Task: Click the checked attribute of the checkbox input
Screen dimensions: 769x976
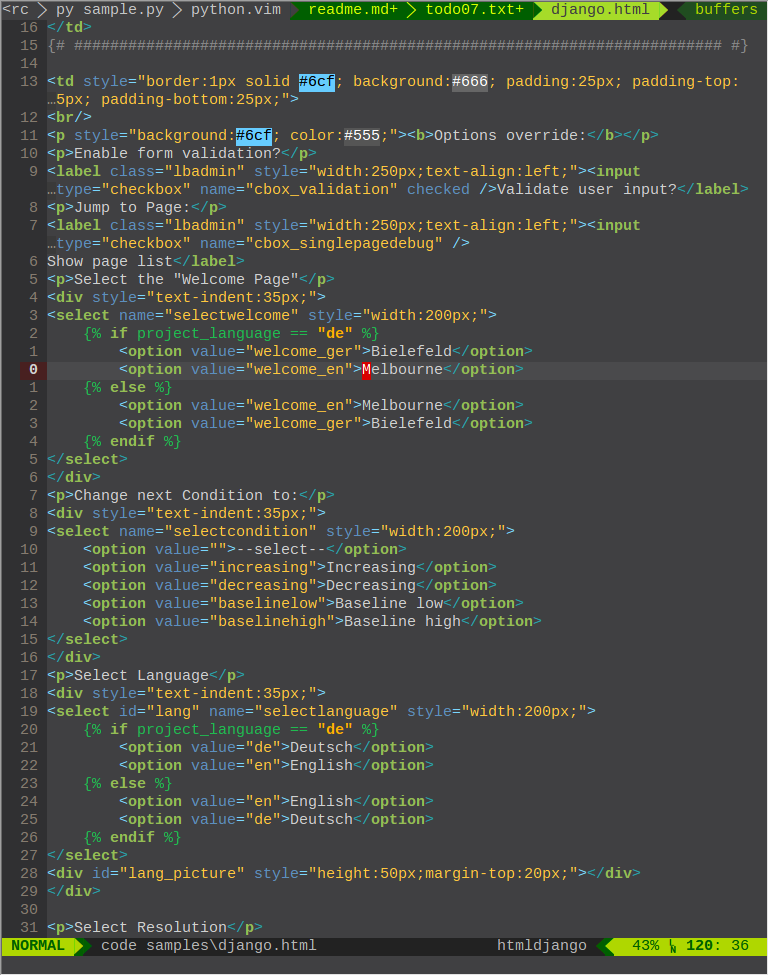Action: (438, 190)
